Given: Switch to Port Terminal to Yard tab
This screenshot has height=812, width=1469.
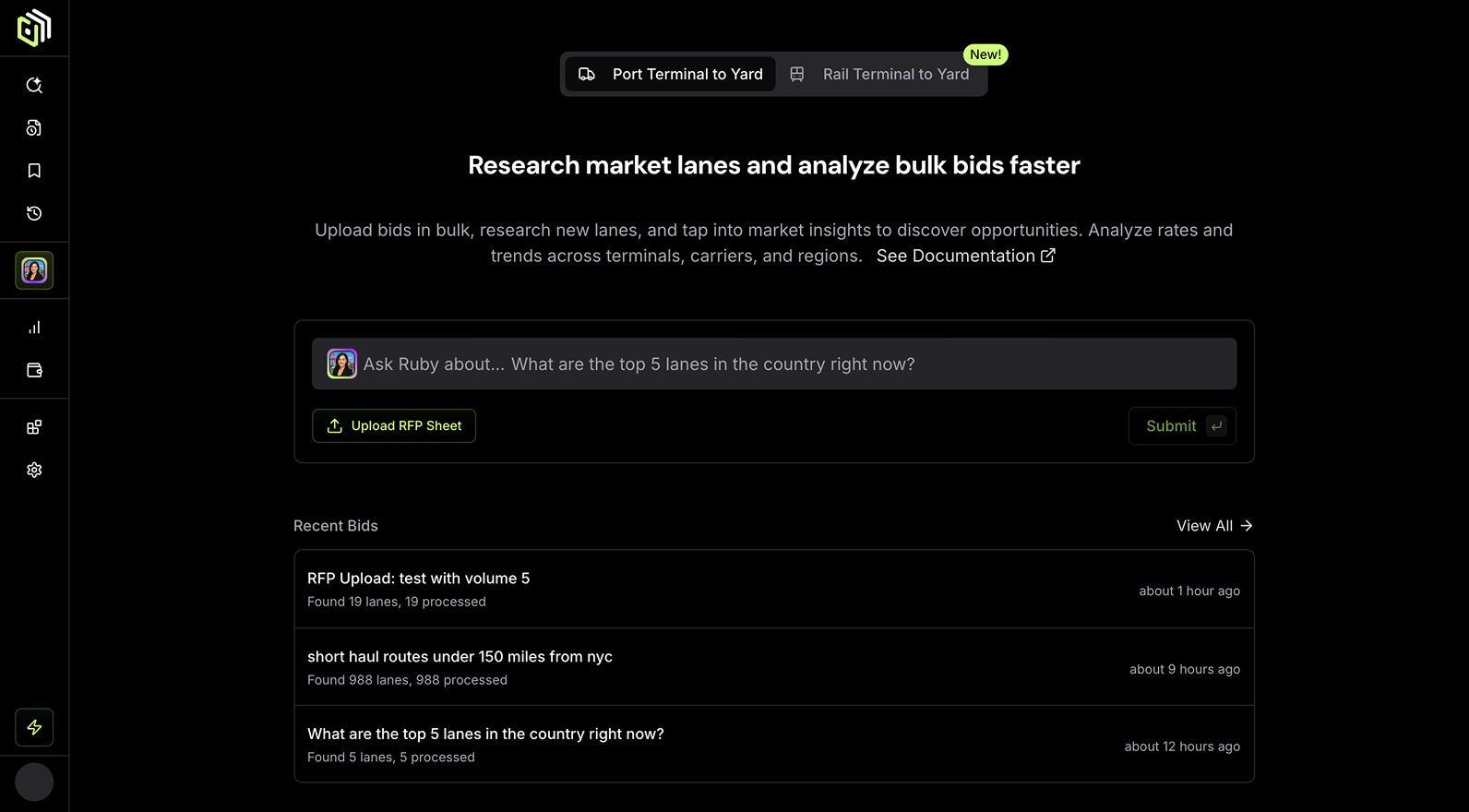Looking at the screenshot, I should 671,74.
